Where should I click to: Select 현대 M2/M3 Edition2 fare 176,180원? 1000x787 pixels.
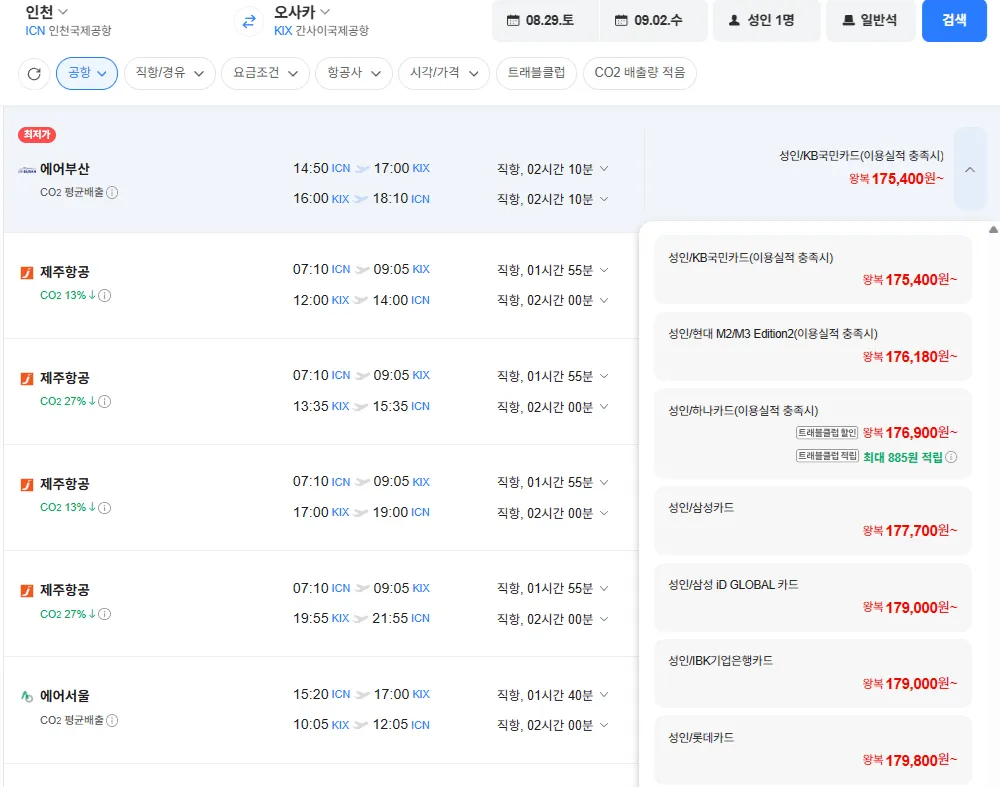point(812,346)
